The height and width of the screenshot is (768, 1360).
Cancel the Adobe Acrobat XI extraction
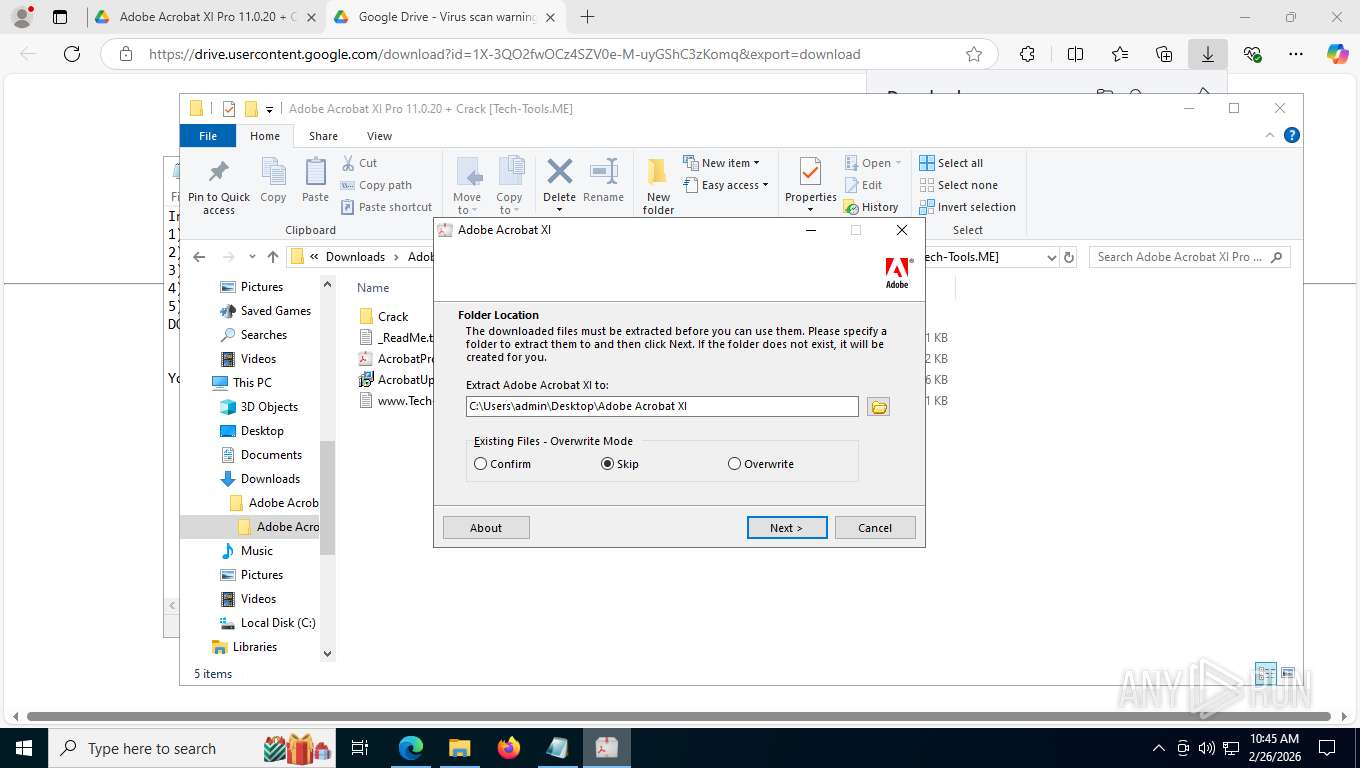875,528
